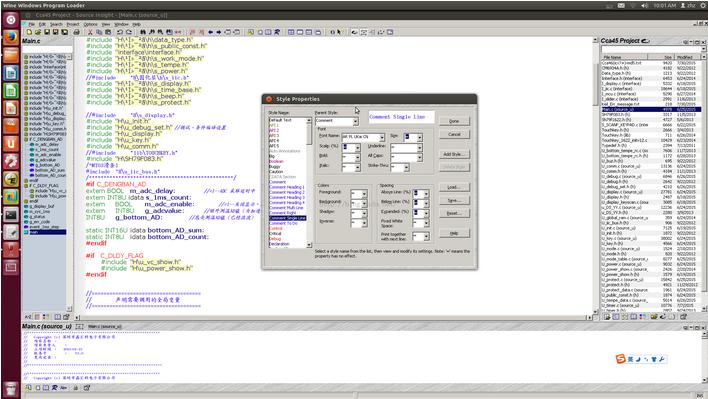
Task: Open Firefox from the Ubuntu launcher
Action: (x=11, y=37)
